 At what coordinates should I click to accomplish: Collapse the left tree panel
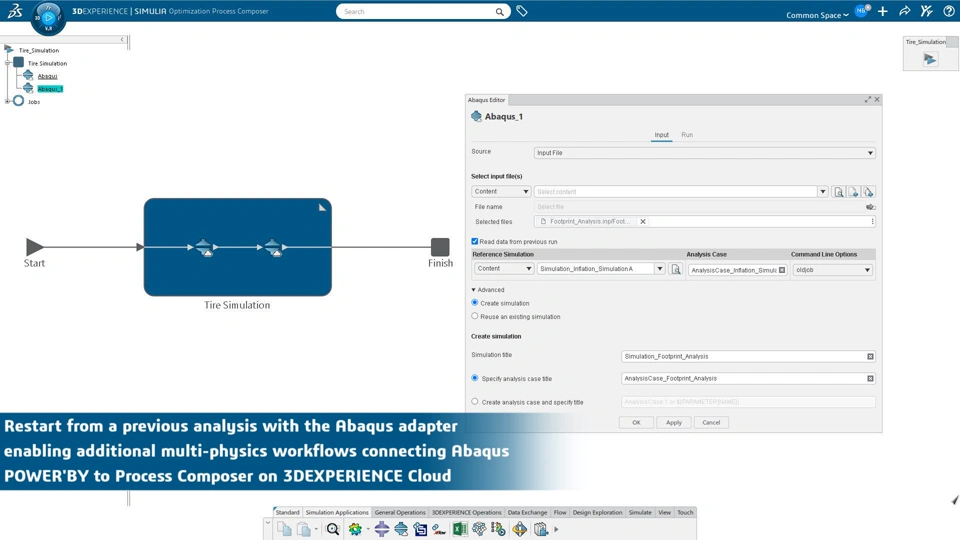pyautogui.click(x=122, y=40)
